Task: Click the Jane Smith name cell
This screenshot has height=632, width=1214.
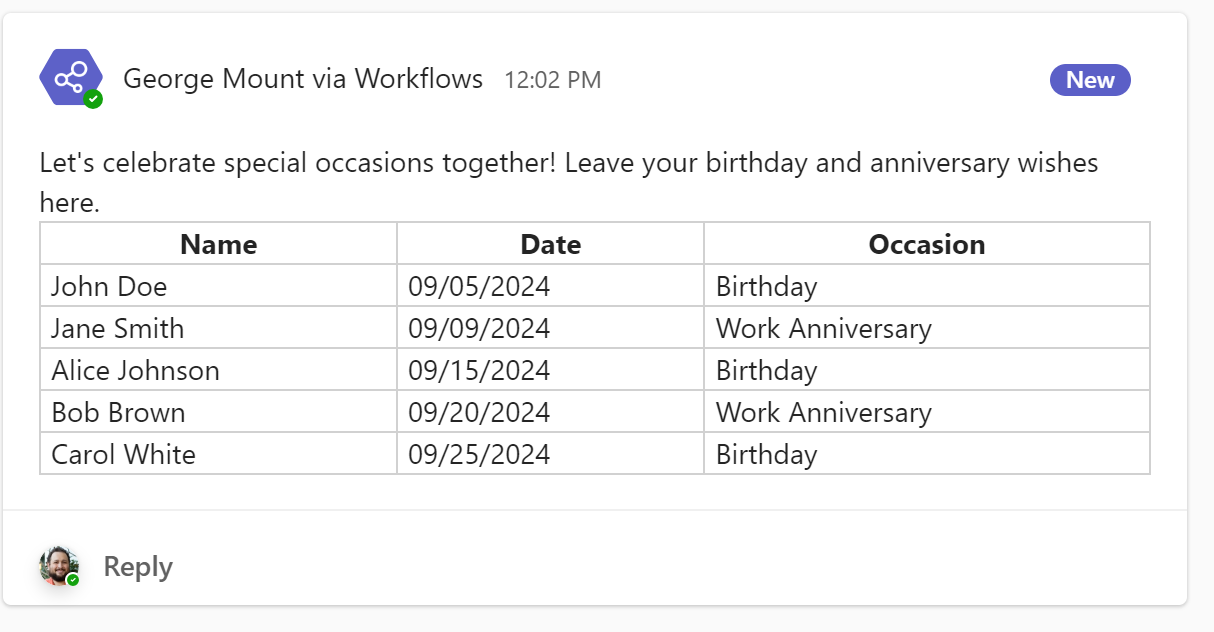Action: click(118, 329)
